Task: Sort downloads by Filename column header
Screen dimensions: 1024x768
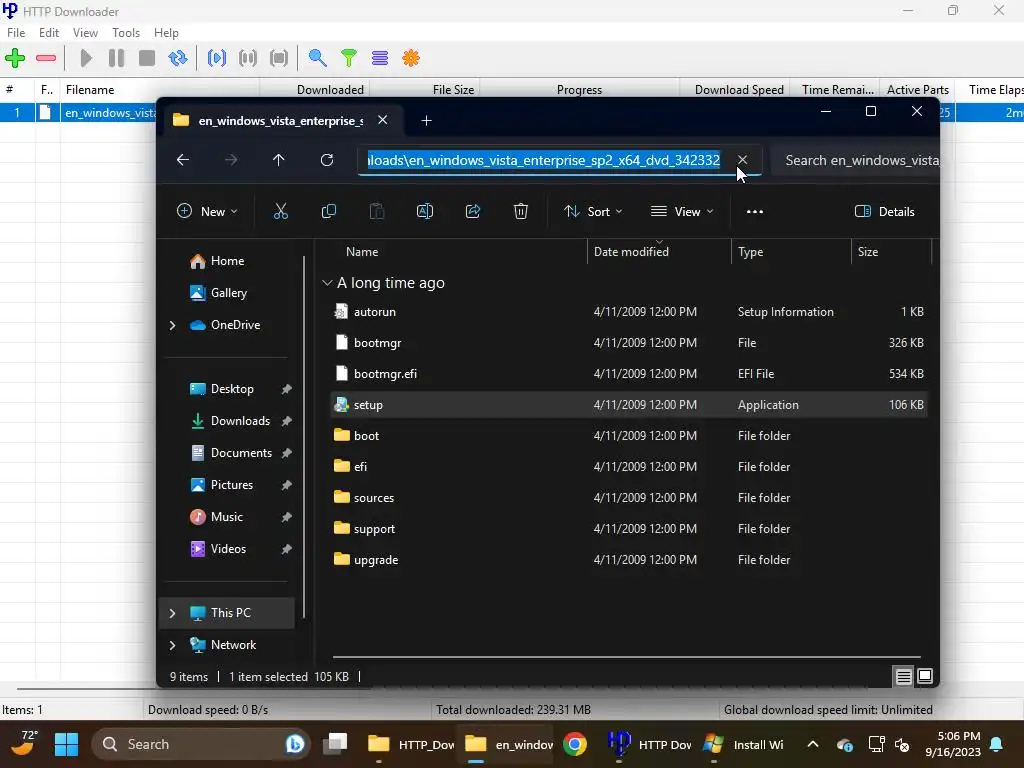Action: click(159, 89)
